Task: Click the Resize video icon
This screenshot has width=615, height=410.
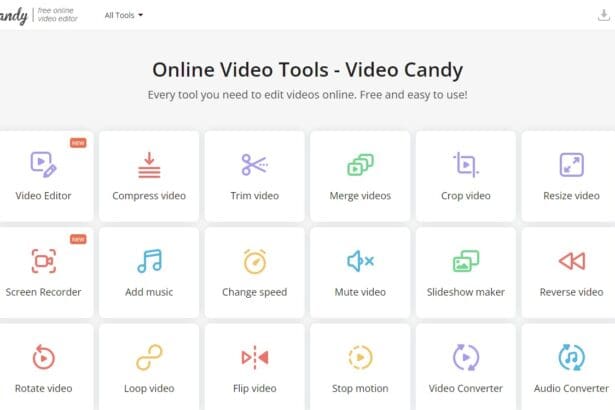Action: (571, 164)
